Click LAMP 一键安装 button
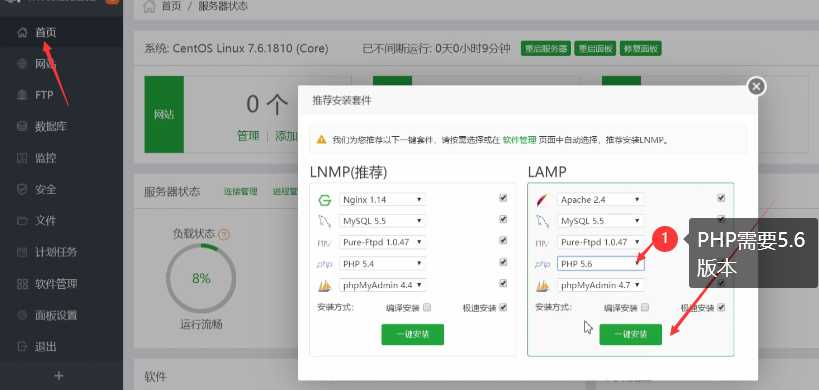 coord(630,335)
